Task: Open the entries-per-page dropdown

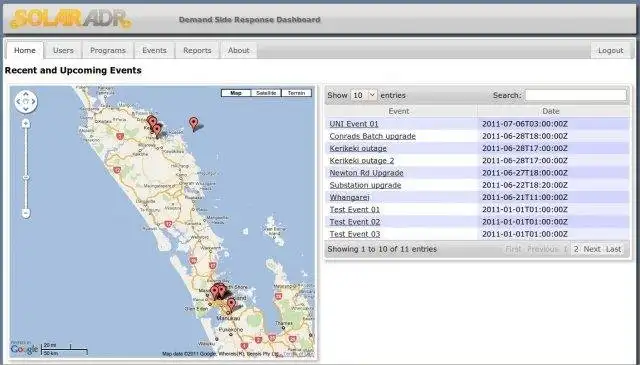Action: click(x=364, y=95)
